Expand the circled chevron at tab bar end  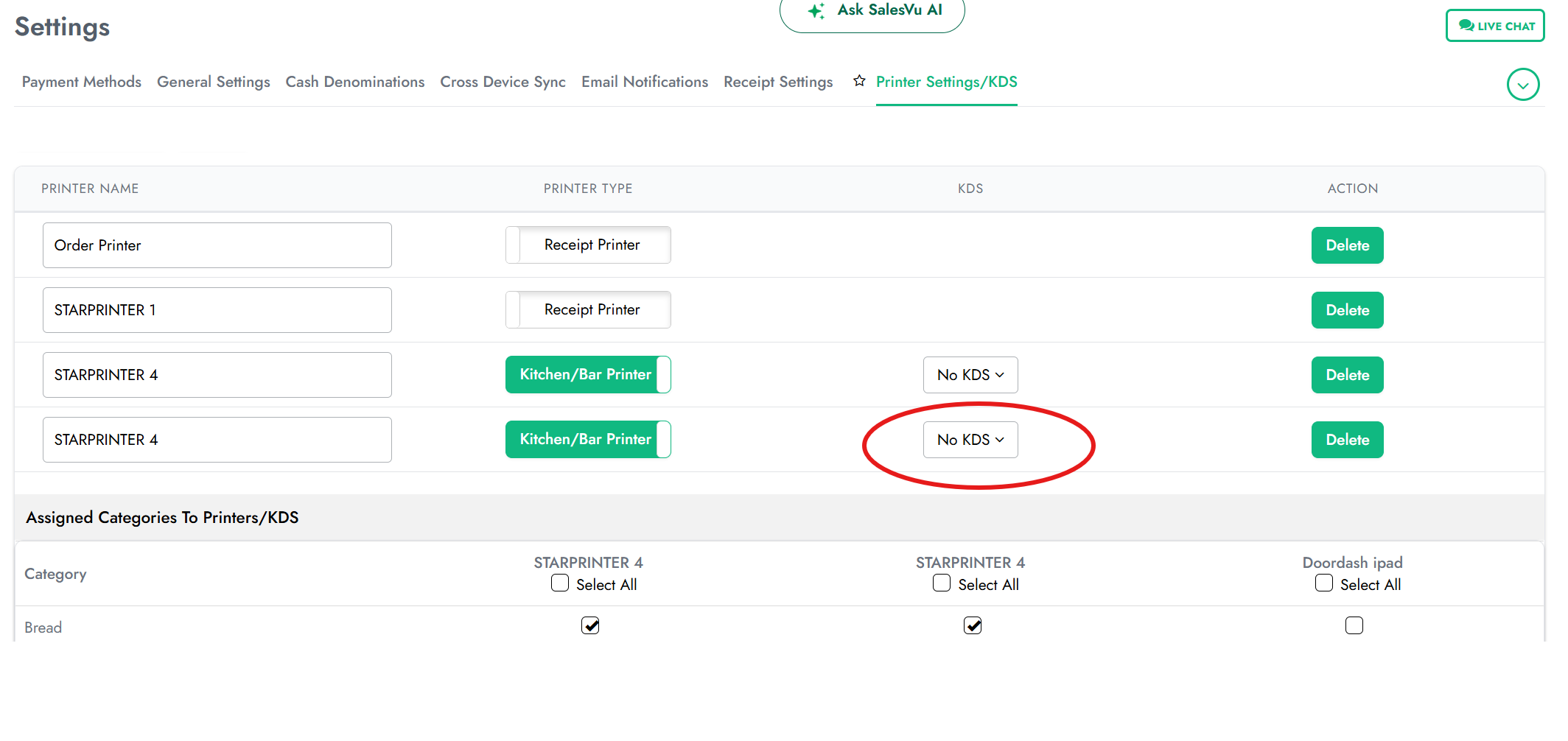point(1522,85)
